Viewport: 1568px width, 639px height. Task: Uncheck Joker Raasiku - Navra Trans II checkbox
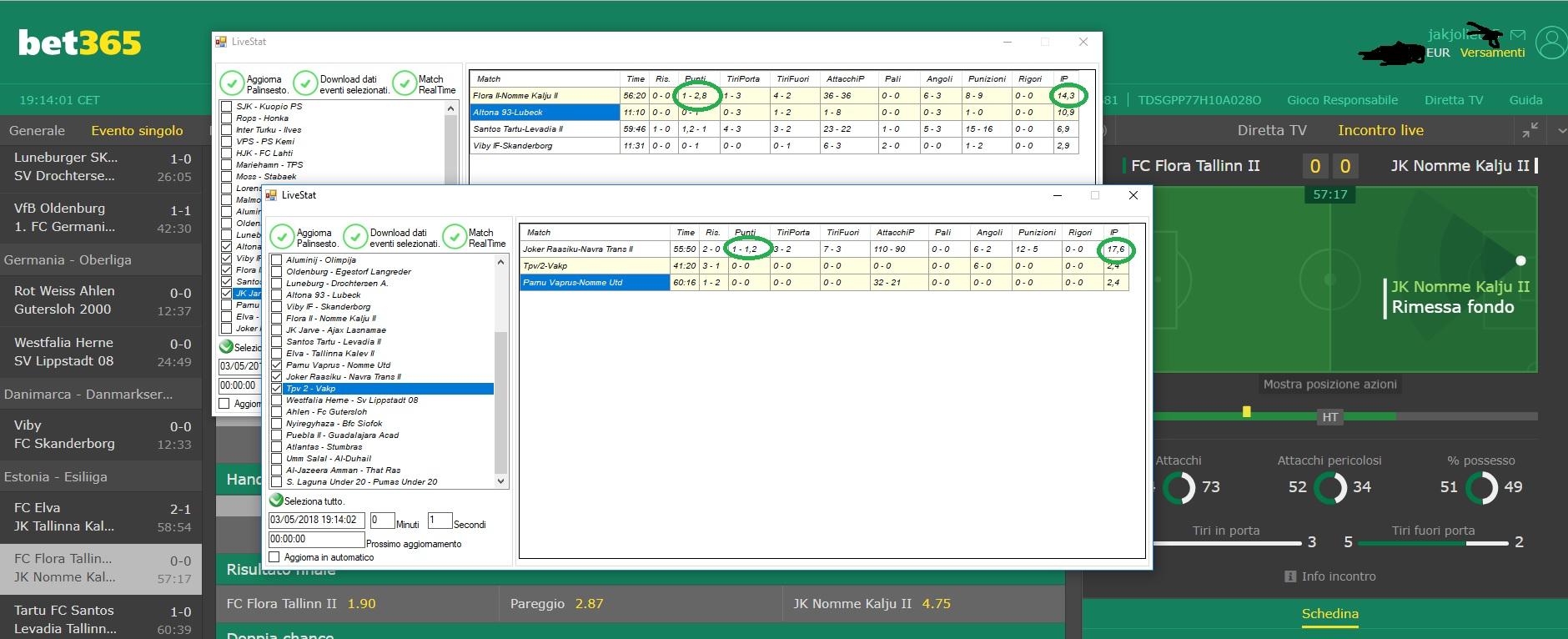click(x=277, y=377)
